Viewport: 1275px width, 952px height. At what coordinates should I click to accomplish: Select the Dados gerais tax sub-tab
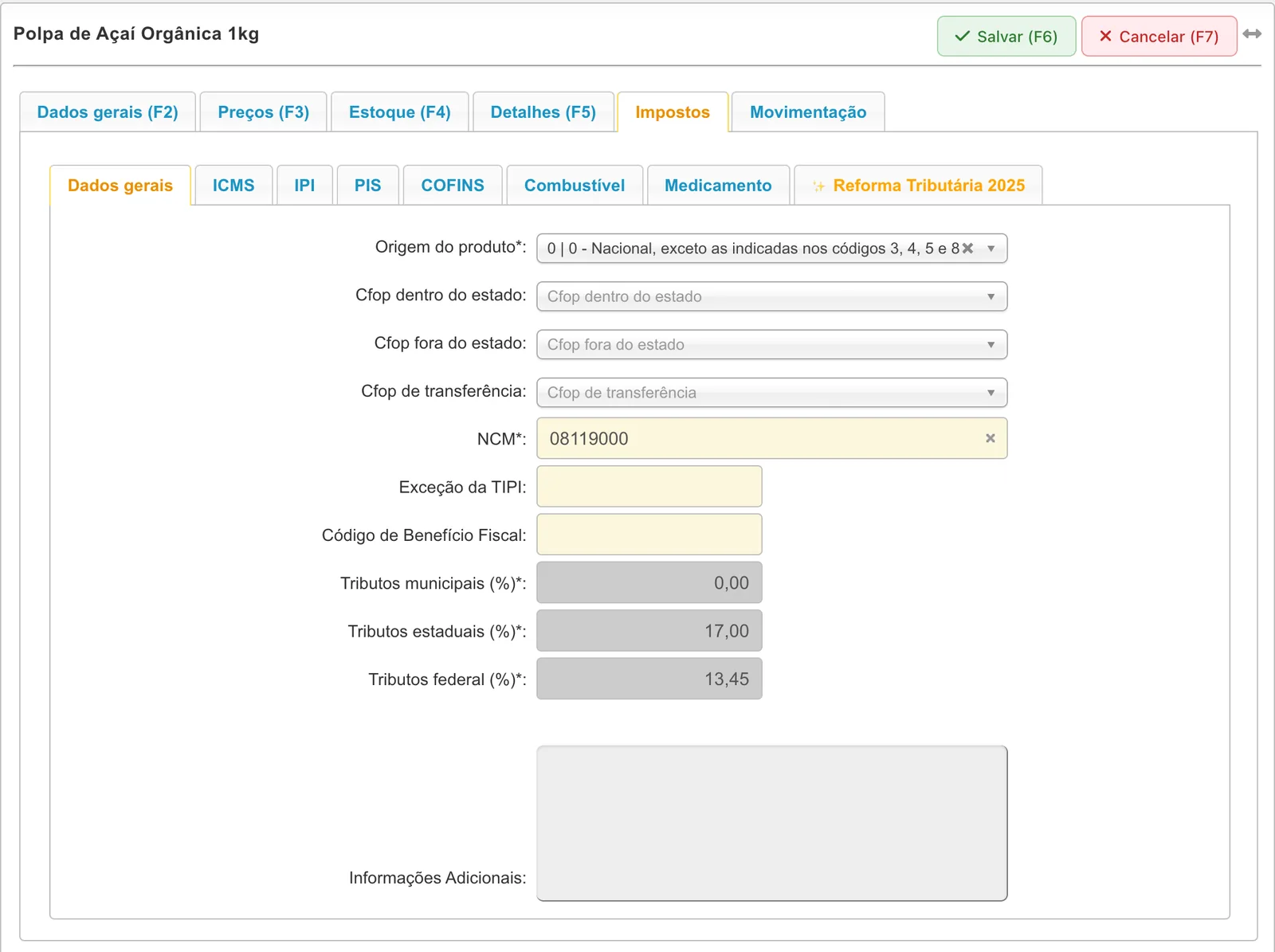(120, 186)
